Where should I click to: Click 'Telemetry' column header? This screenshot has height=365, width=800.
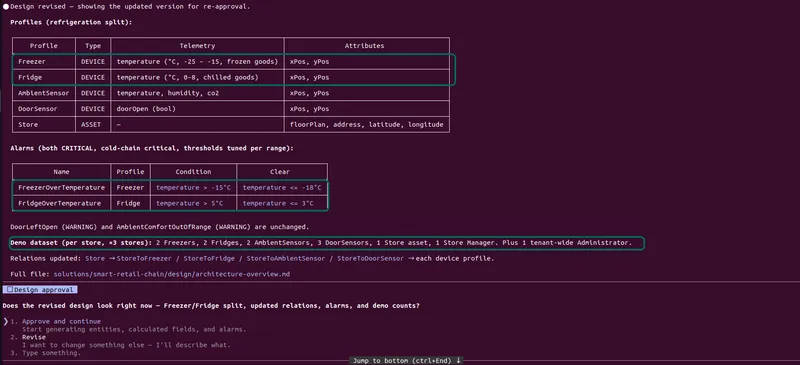[197, 46]
